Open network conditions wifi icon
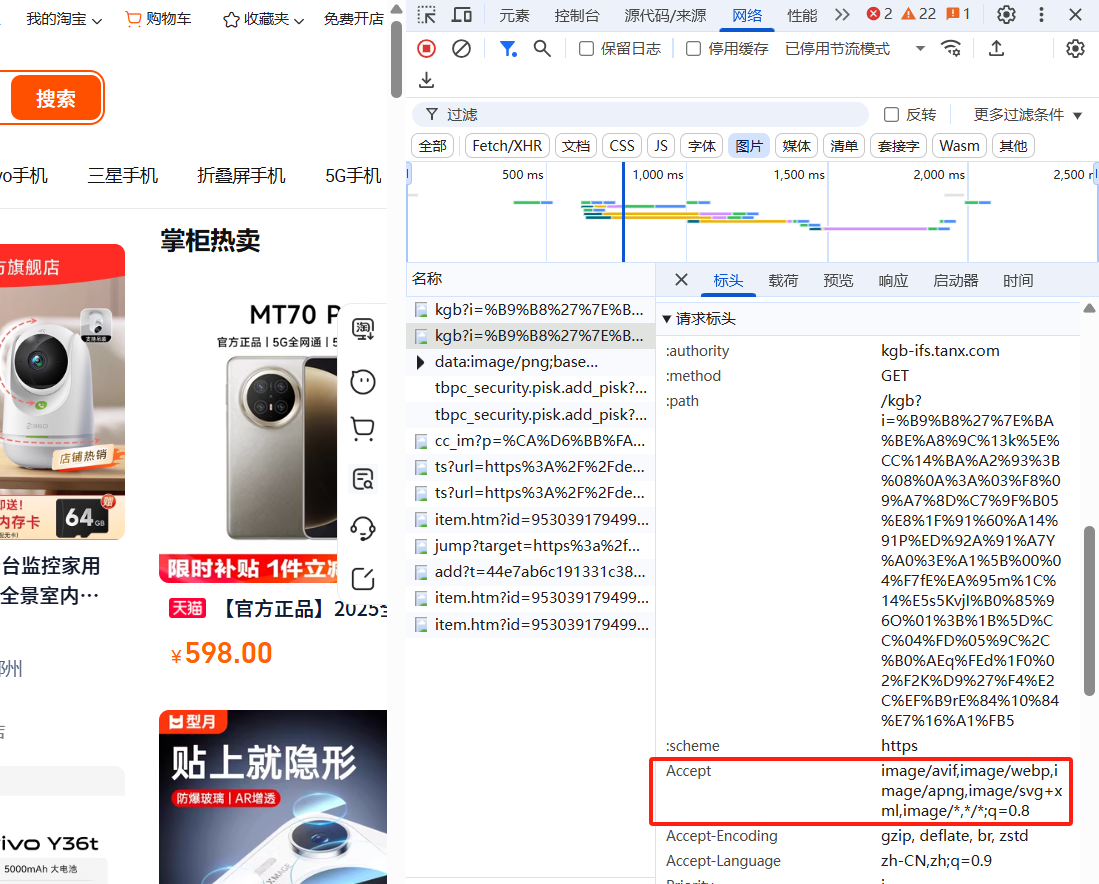 pos(951,48)
